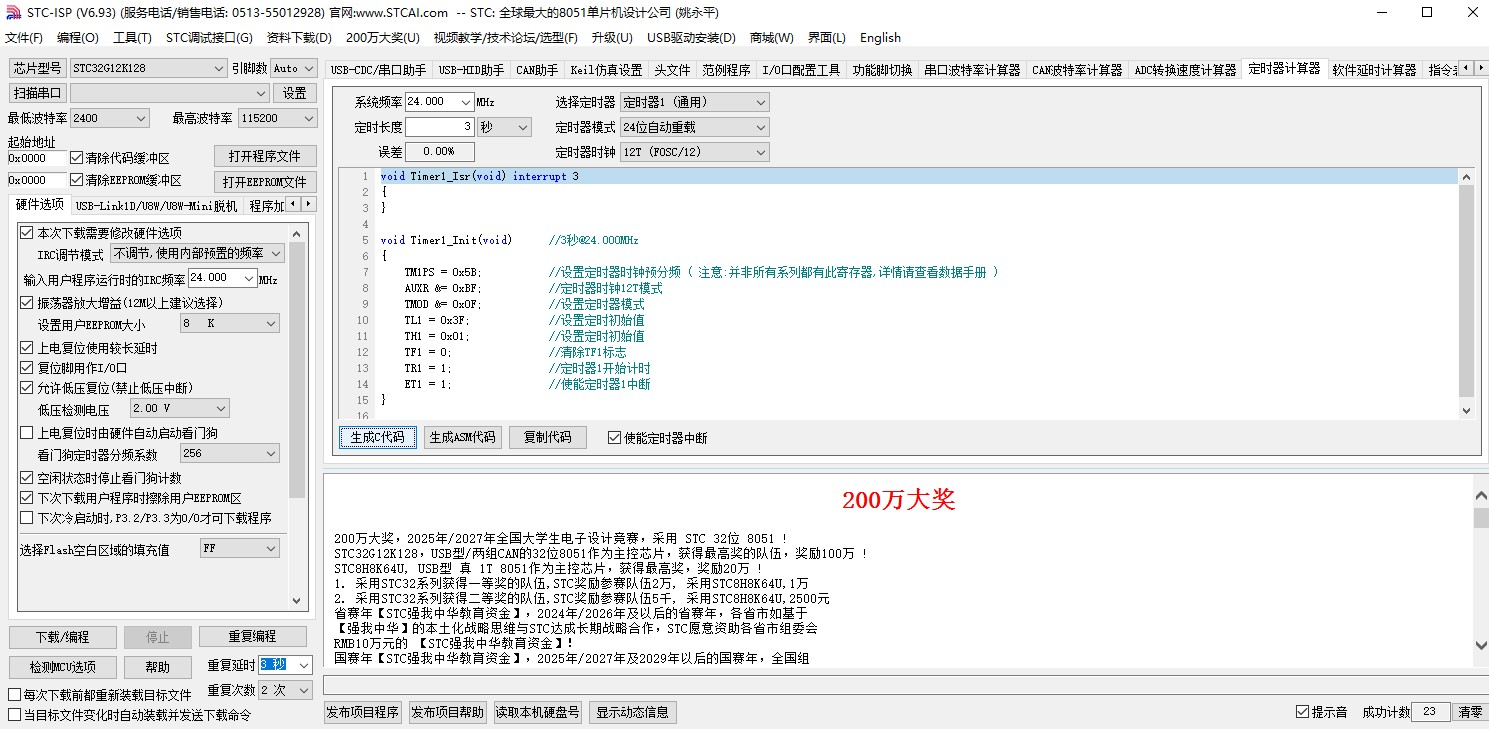Enable 上电复位时由硬件自动启动看门狗 checkbox

pyautogui.click(x=27, y=433)
